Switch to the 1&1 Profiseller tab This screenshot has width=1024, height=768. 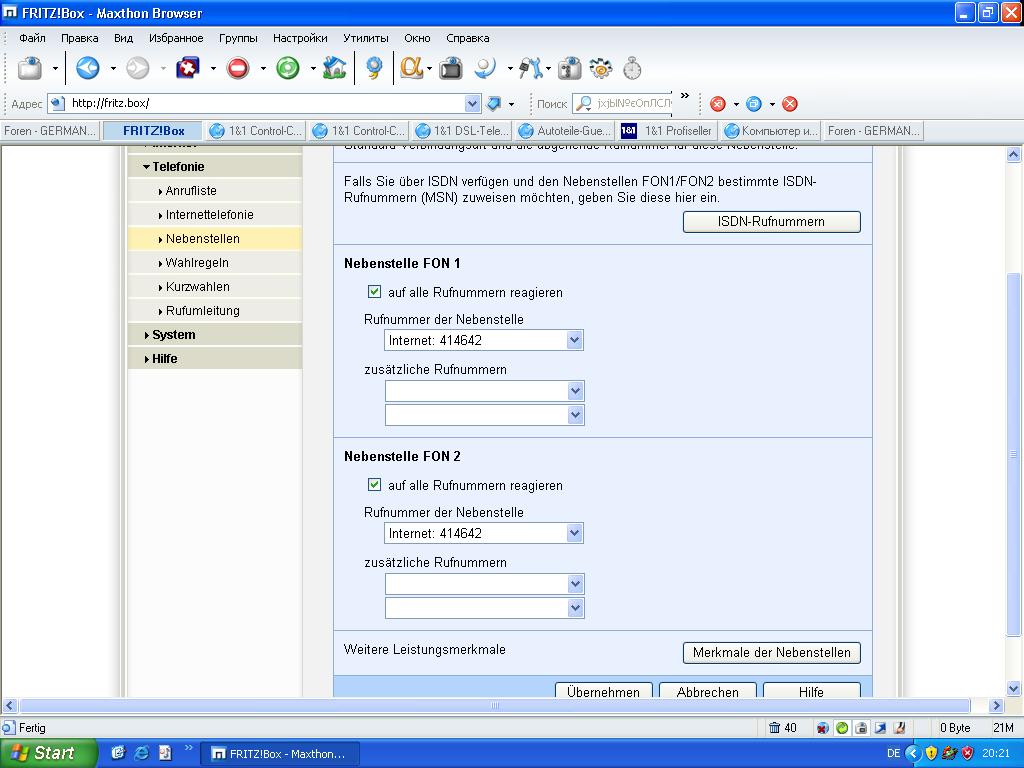668,131
